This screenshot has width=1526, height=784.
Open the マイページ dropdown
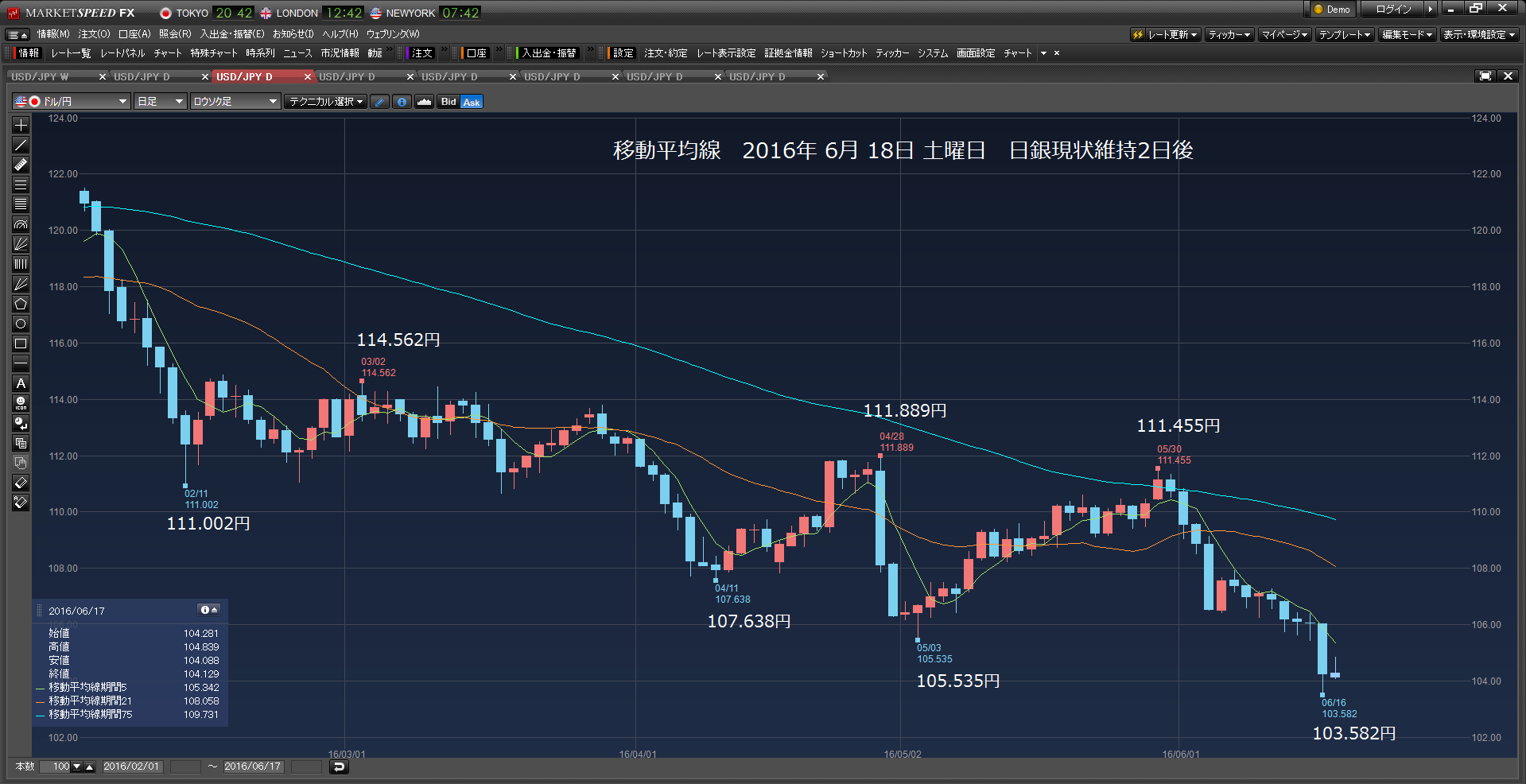click(1284, 34)
